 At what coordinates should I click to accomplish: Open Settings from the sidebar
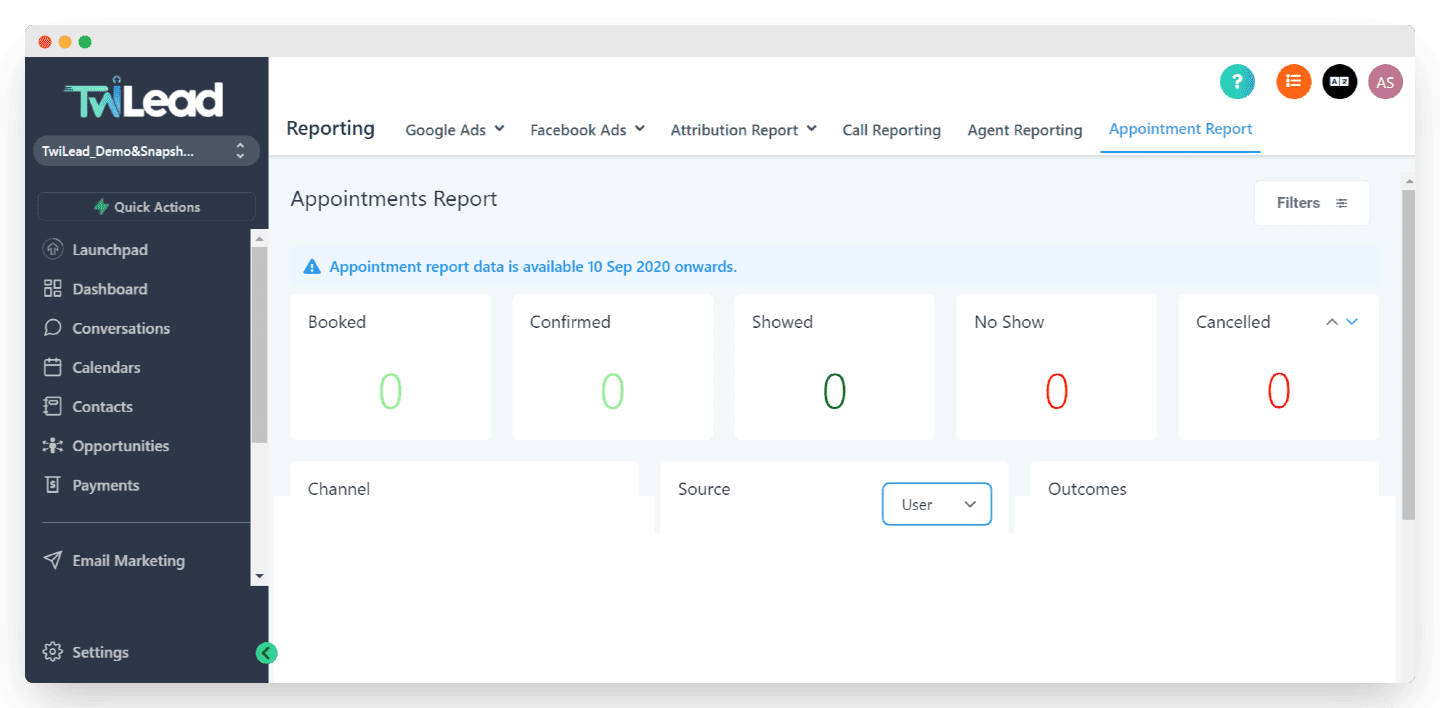pyautogui.click(x=100, y=652)
